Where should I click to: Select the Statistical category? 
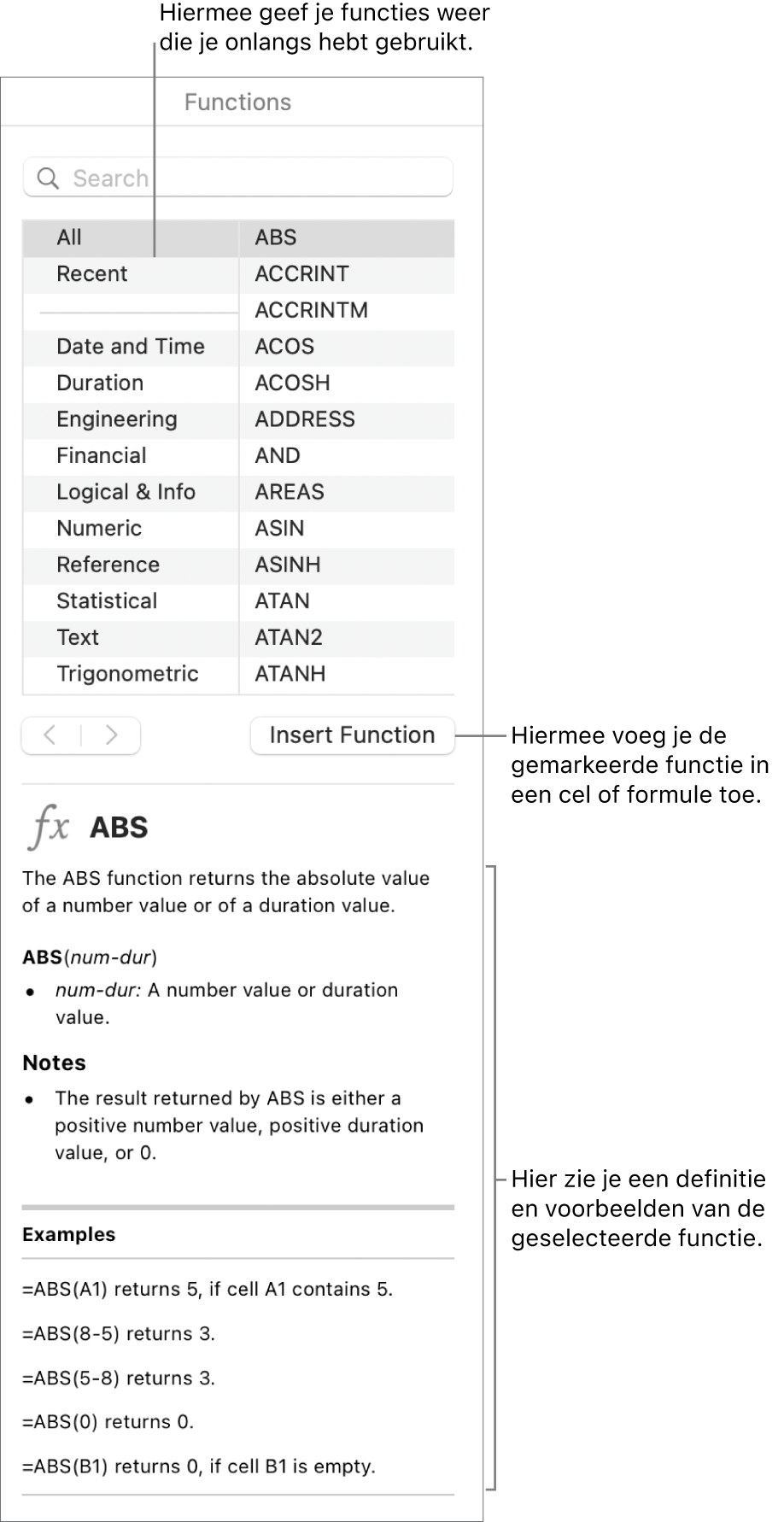107,601
